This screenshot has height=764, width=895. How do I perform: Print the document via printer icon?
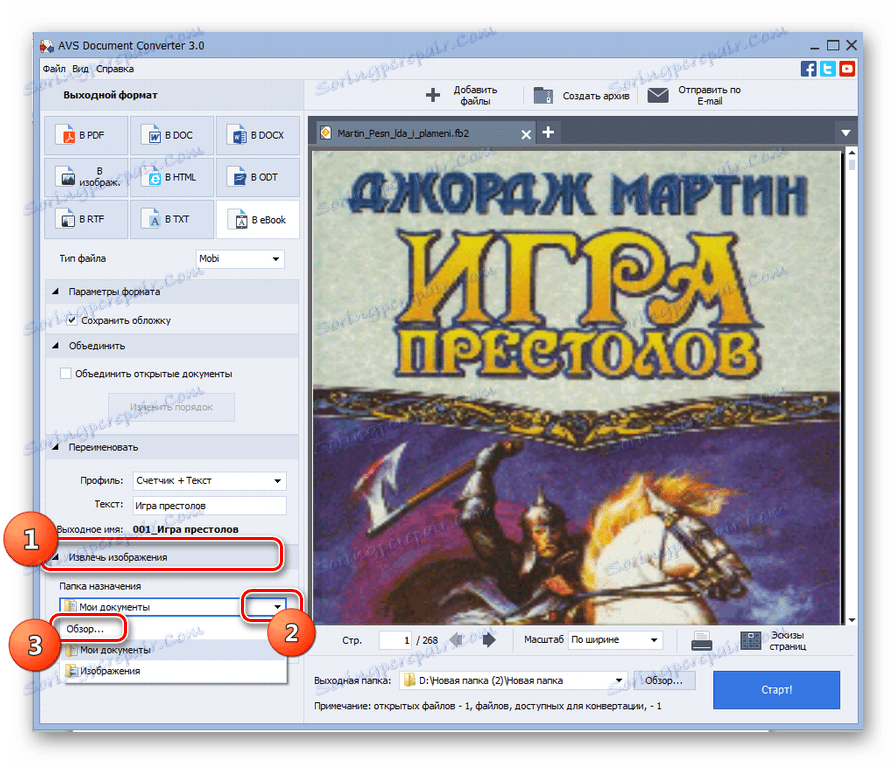pyautogui.click(x=701, y=641)
